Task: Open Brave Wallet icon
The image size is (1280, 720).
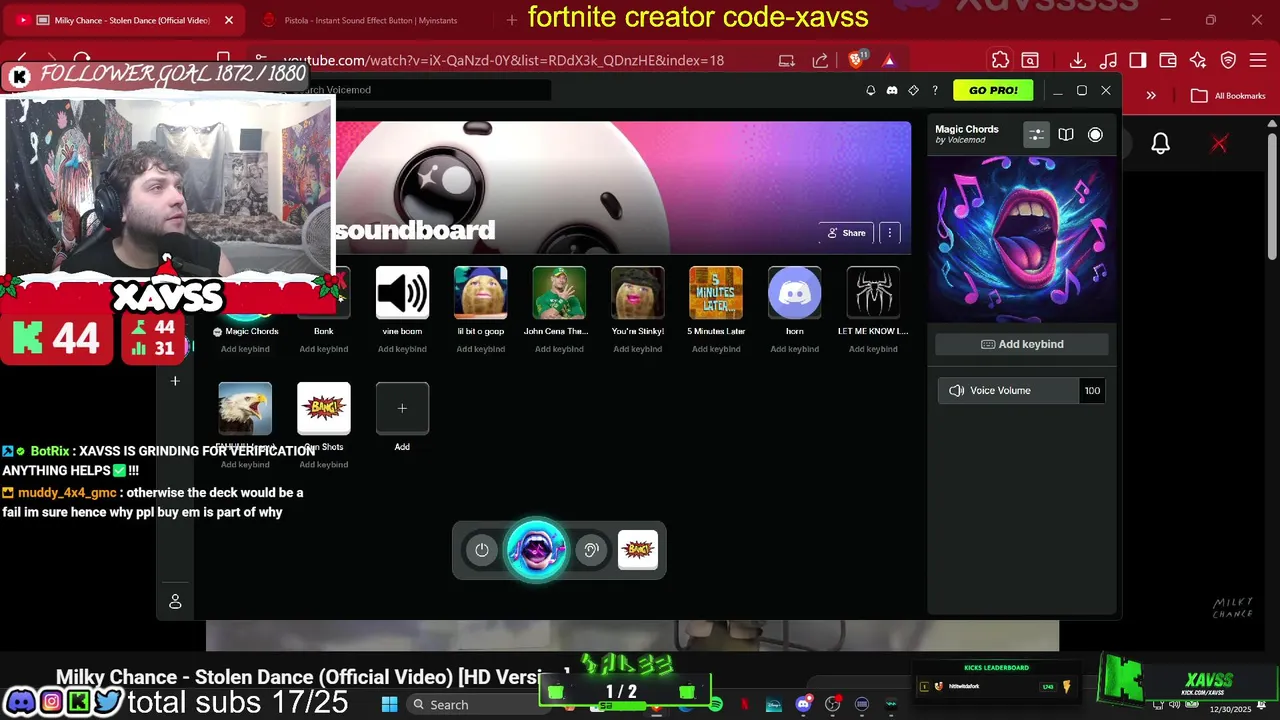Action: pos(1167,60)
